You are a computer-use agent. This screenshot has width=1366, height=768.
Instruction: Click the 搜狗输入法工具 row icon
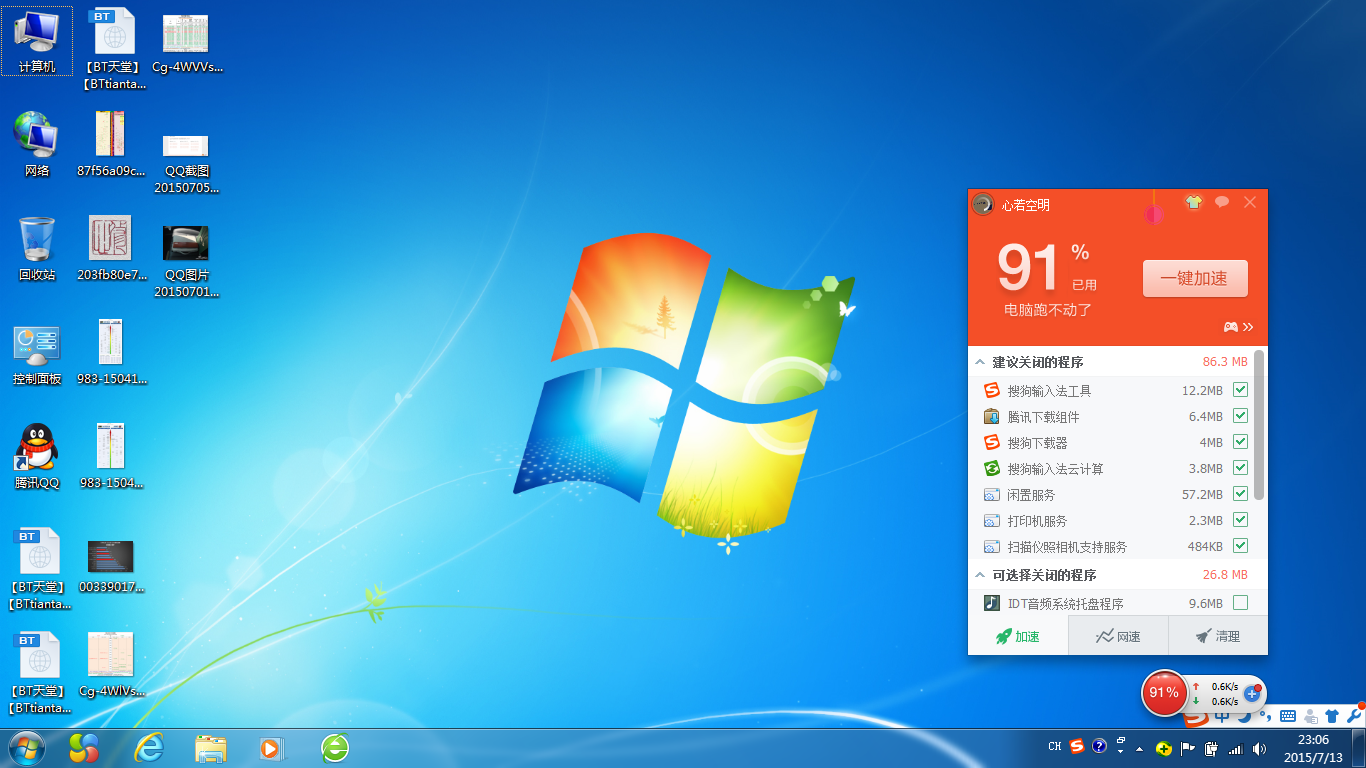tap(992, 390)
